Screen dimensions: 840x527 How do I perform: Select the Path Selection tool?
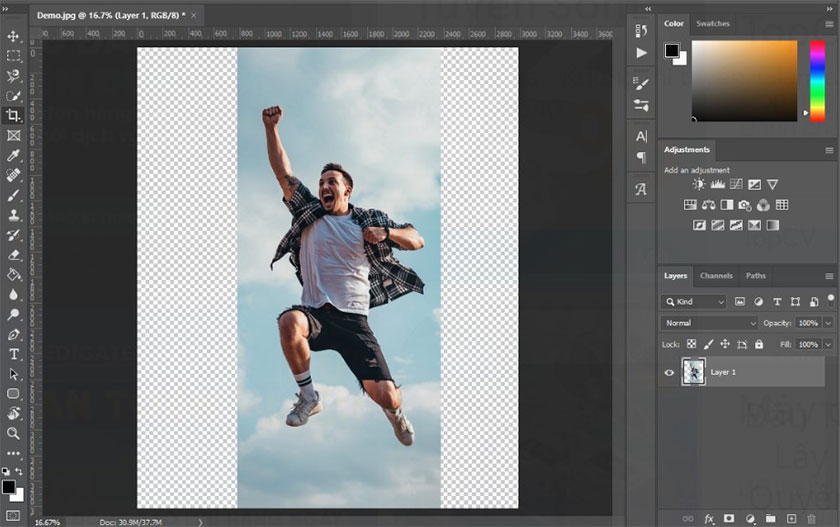click(x=13, y=374)
